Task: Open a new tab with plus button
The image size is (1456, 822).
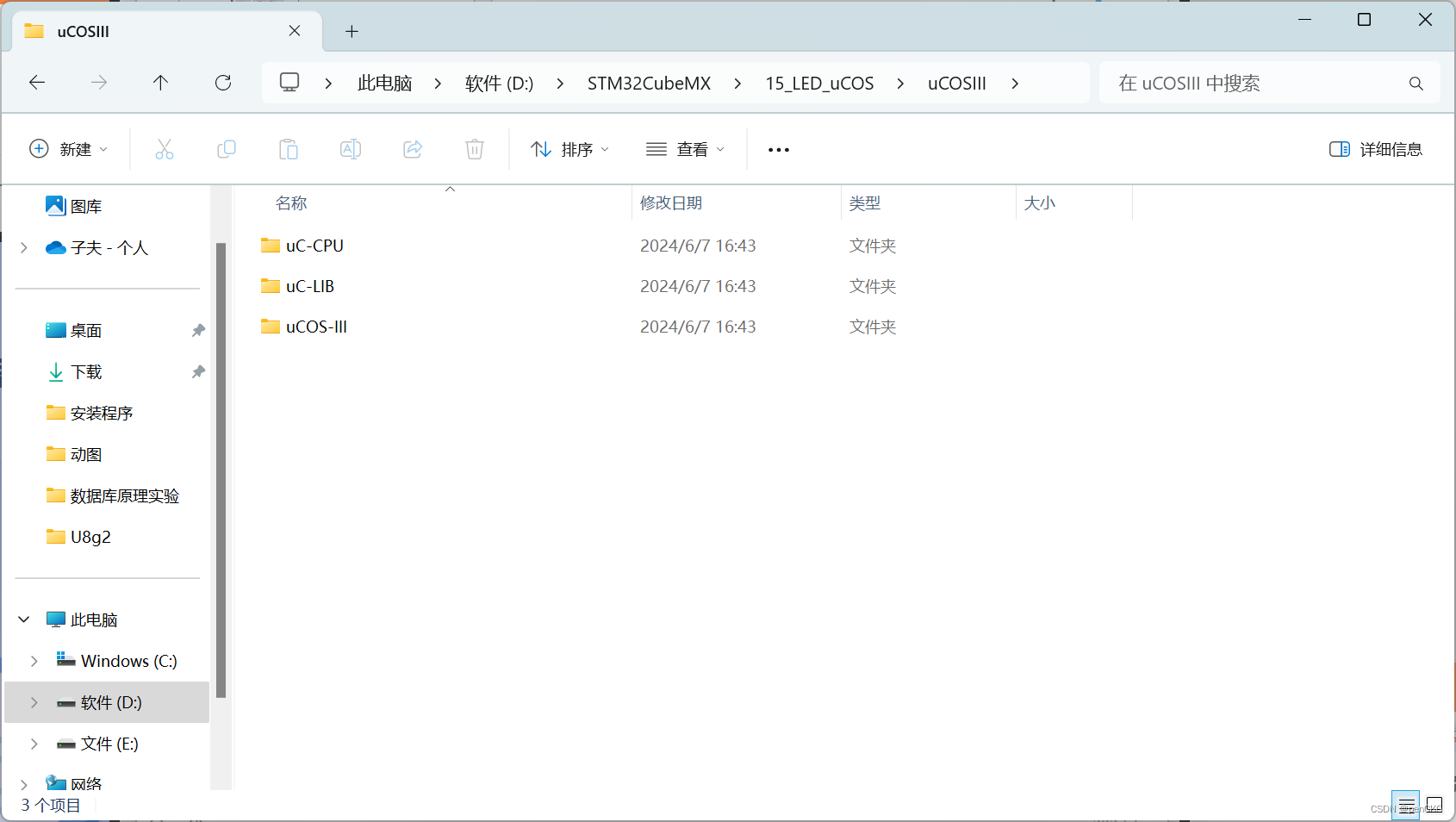Action: pos(352,31)
